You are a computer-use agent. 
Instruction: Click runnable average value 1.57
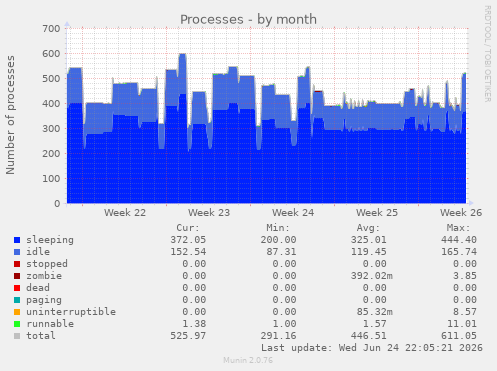[x=375, y=324]
